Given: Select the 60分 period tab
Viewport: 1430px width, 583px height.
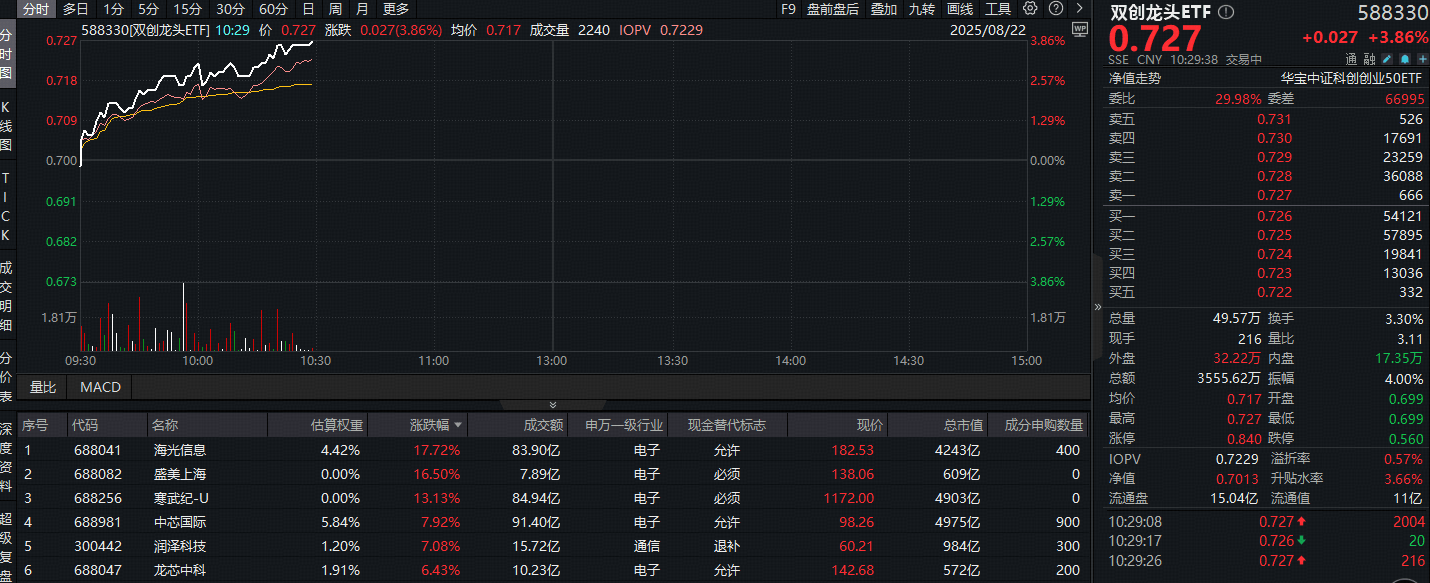Looking at the screenshot, I should click(273, 9).
